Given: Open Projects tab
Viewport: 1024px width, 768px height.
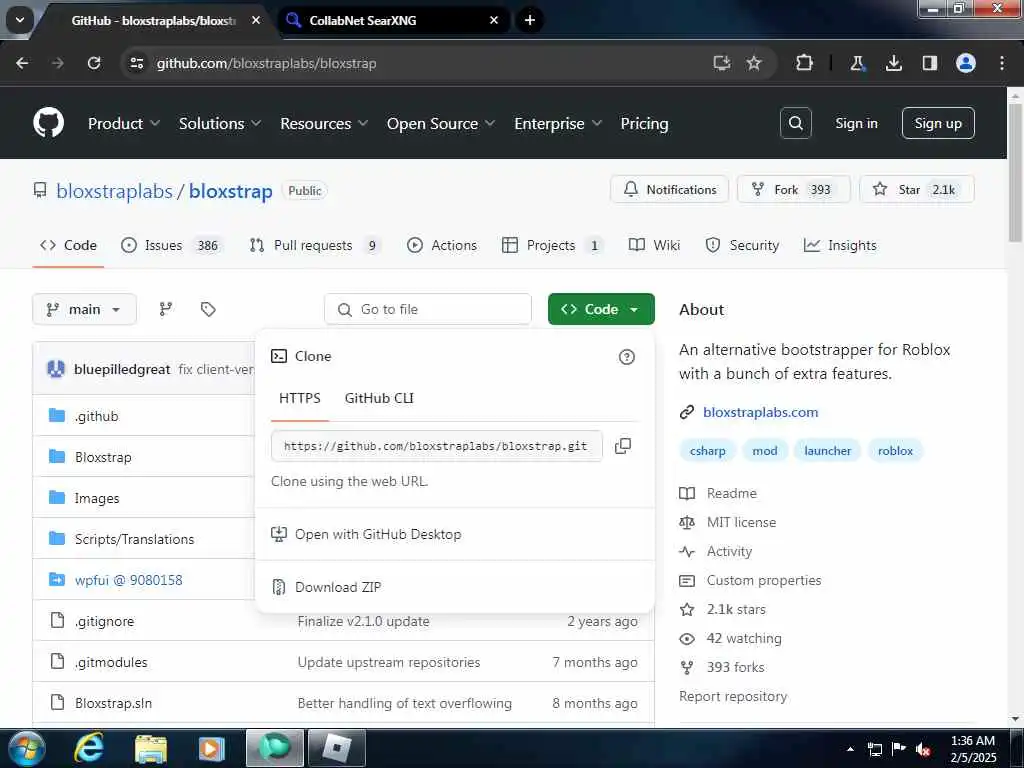Looking at the screenshot, I should [x=552, y=245].
